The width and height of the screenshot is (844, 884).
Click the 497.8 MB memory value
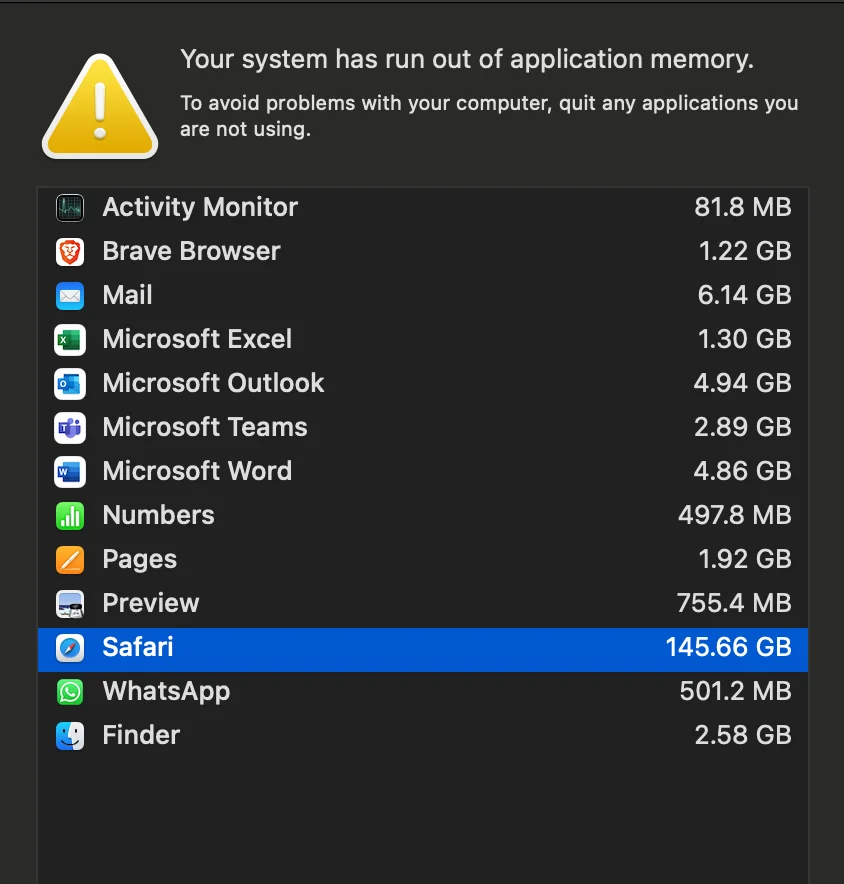click(735, 515)
